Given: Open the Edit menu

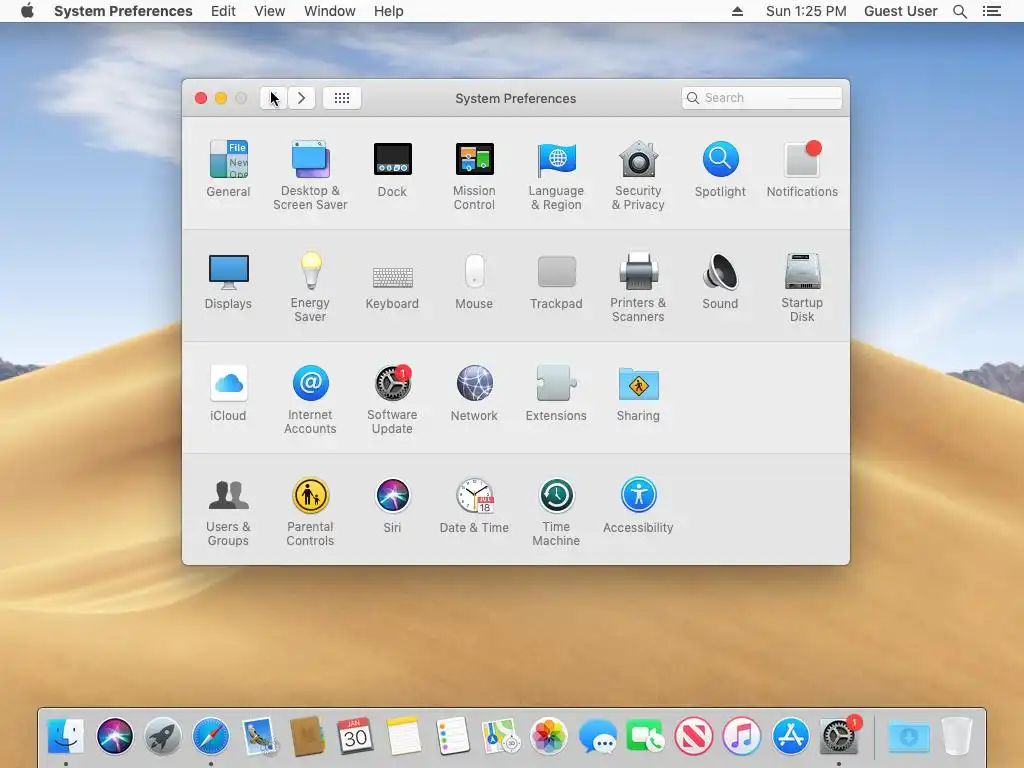Looking at the screenshot, I should coord(223,11).
